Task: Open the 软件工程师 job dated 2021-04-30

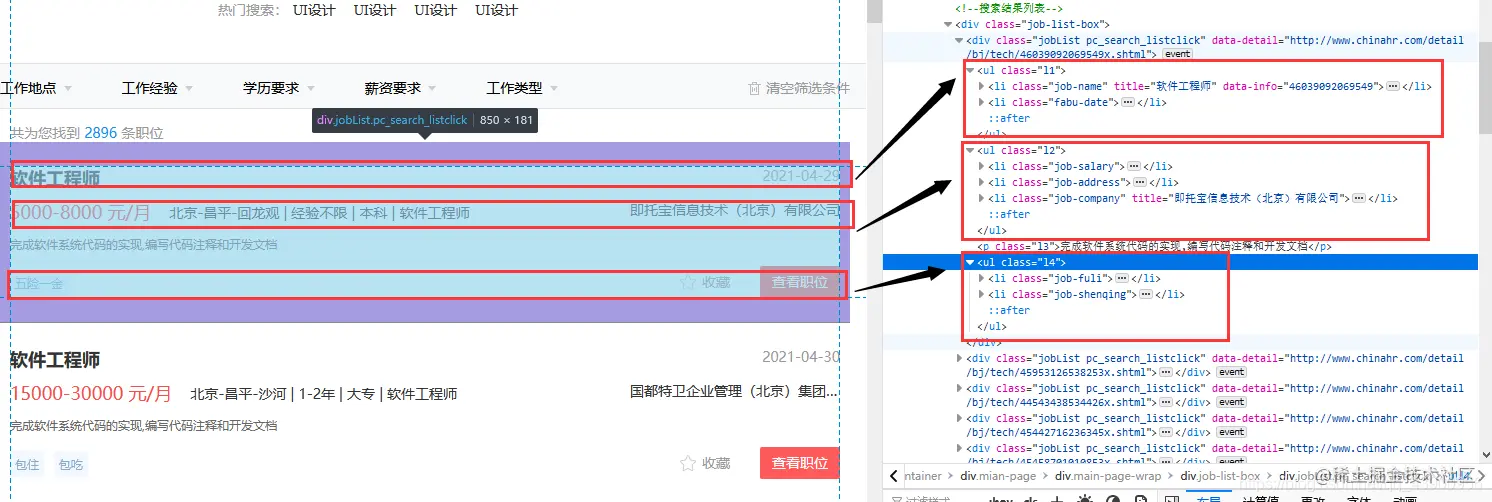Action: [x=55, y=360]
